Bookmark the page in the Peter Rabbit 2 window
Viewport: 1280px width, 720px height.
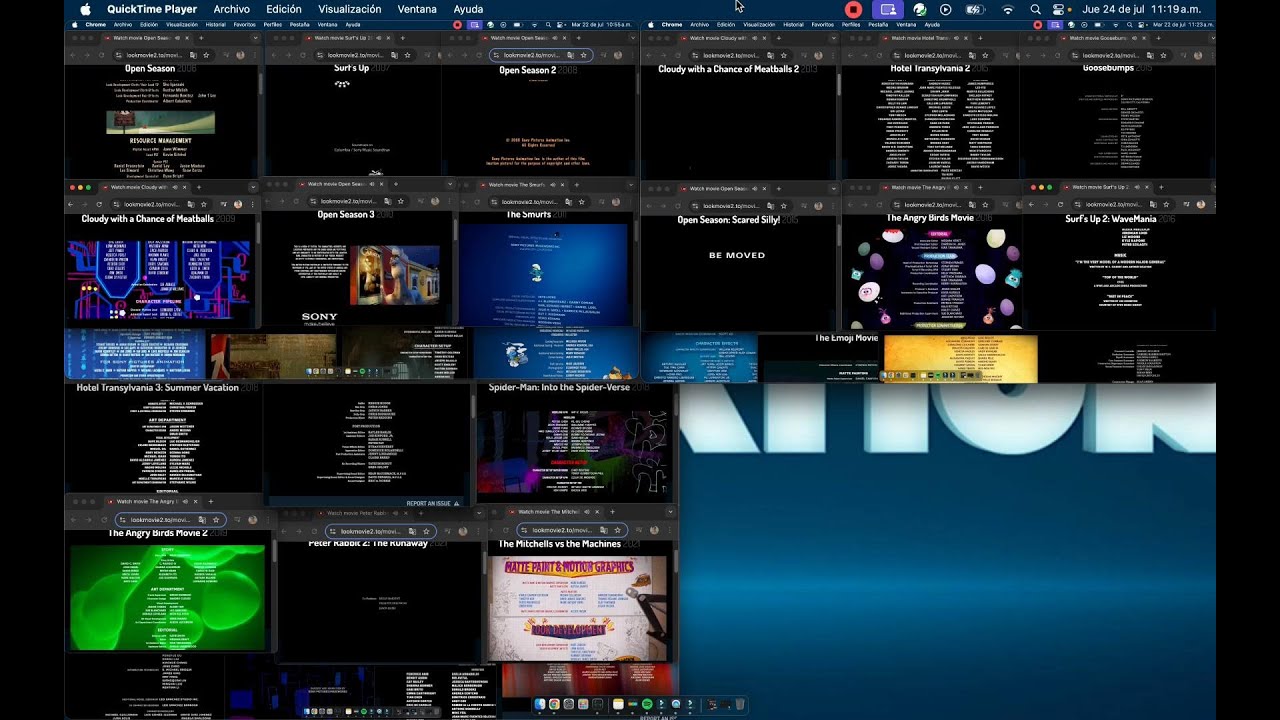(426, 531)
